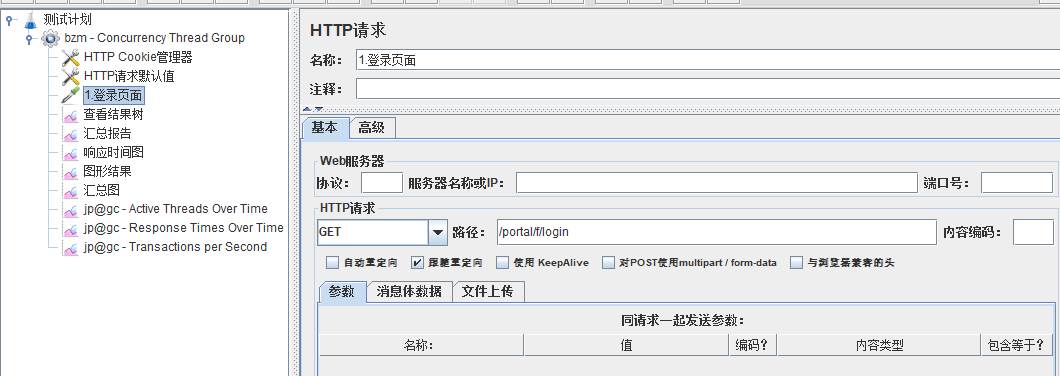Select HTTP Cookie管理器 in the tree
The image size is (1060, 376).
(139, 57)
